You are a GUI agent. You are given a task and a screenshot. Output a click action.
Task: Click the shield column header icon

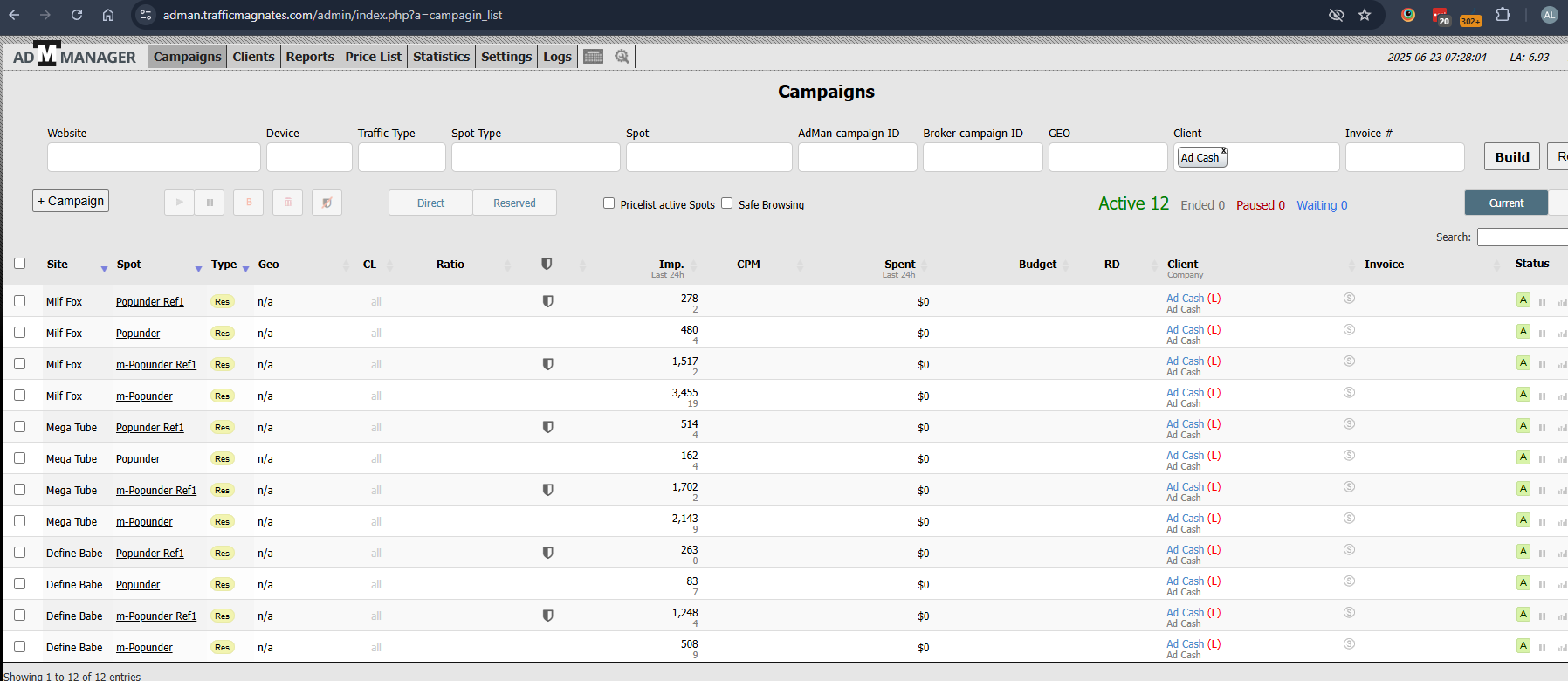pyautogui.click(x=547, y=264)
